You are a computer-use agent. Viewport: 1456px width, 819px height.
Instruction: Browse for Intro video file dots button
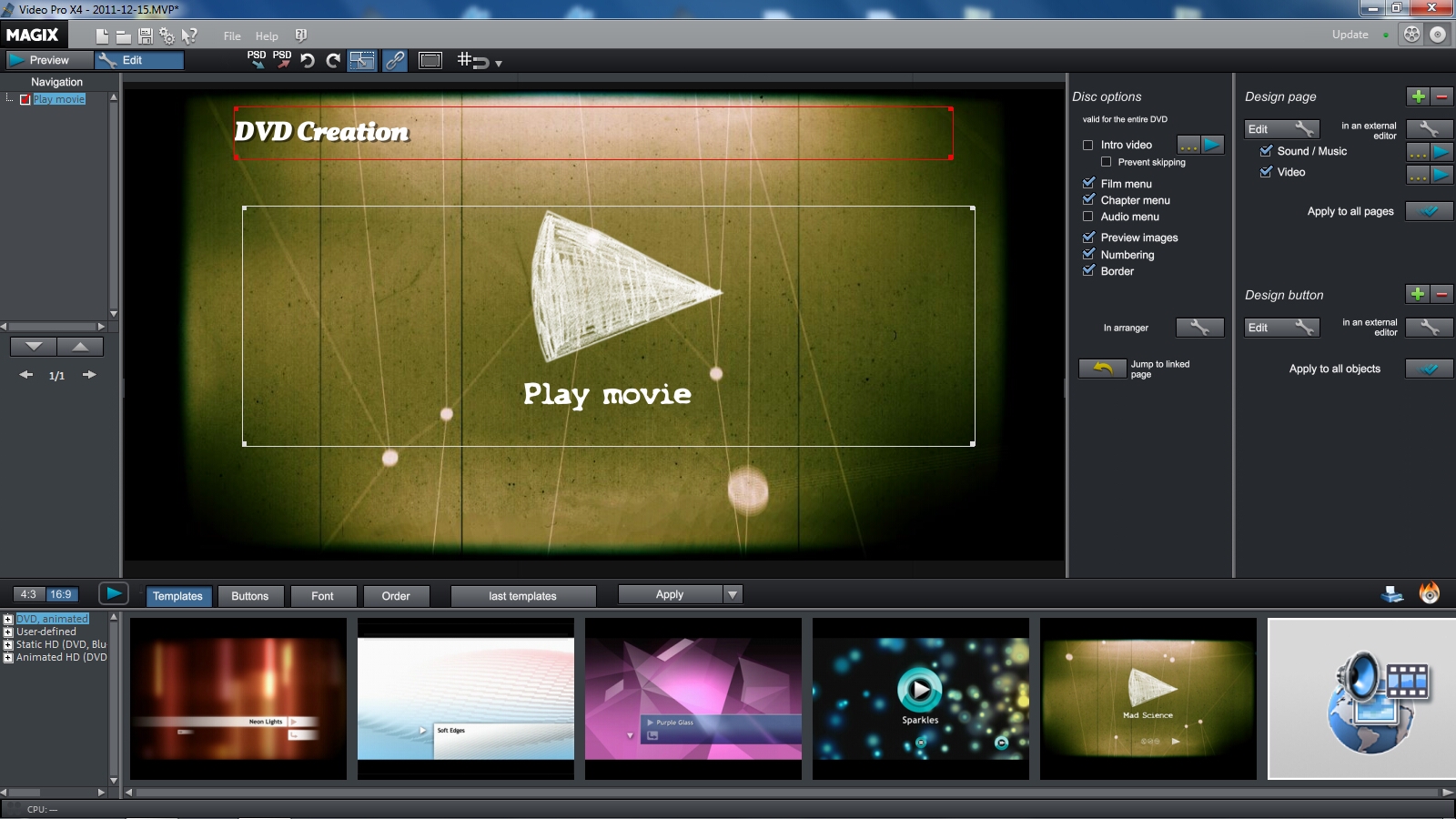pos(1188,145)
